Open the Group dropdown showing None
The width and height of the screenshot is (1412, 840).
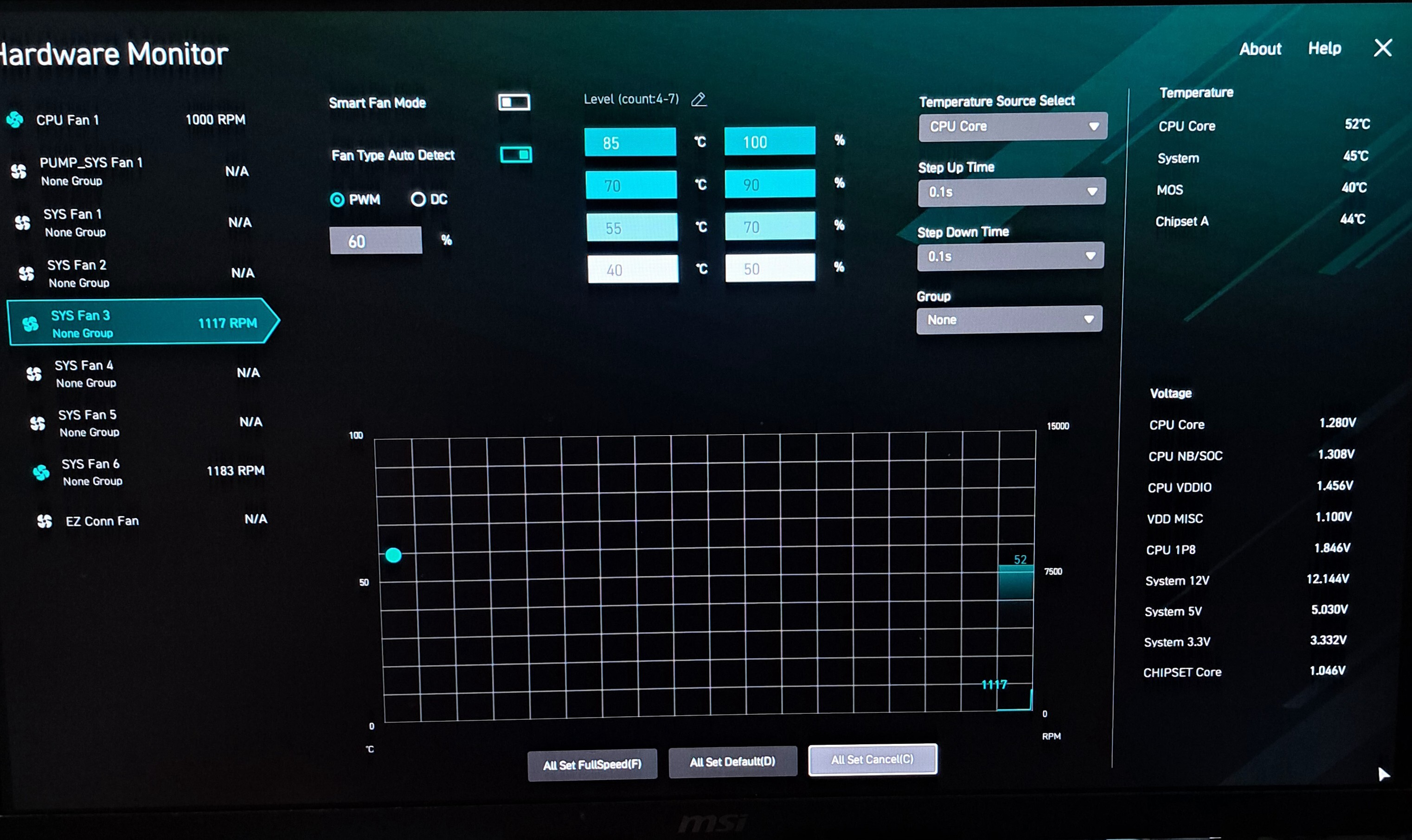coord(1010,320)
